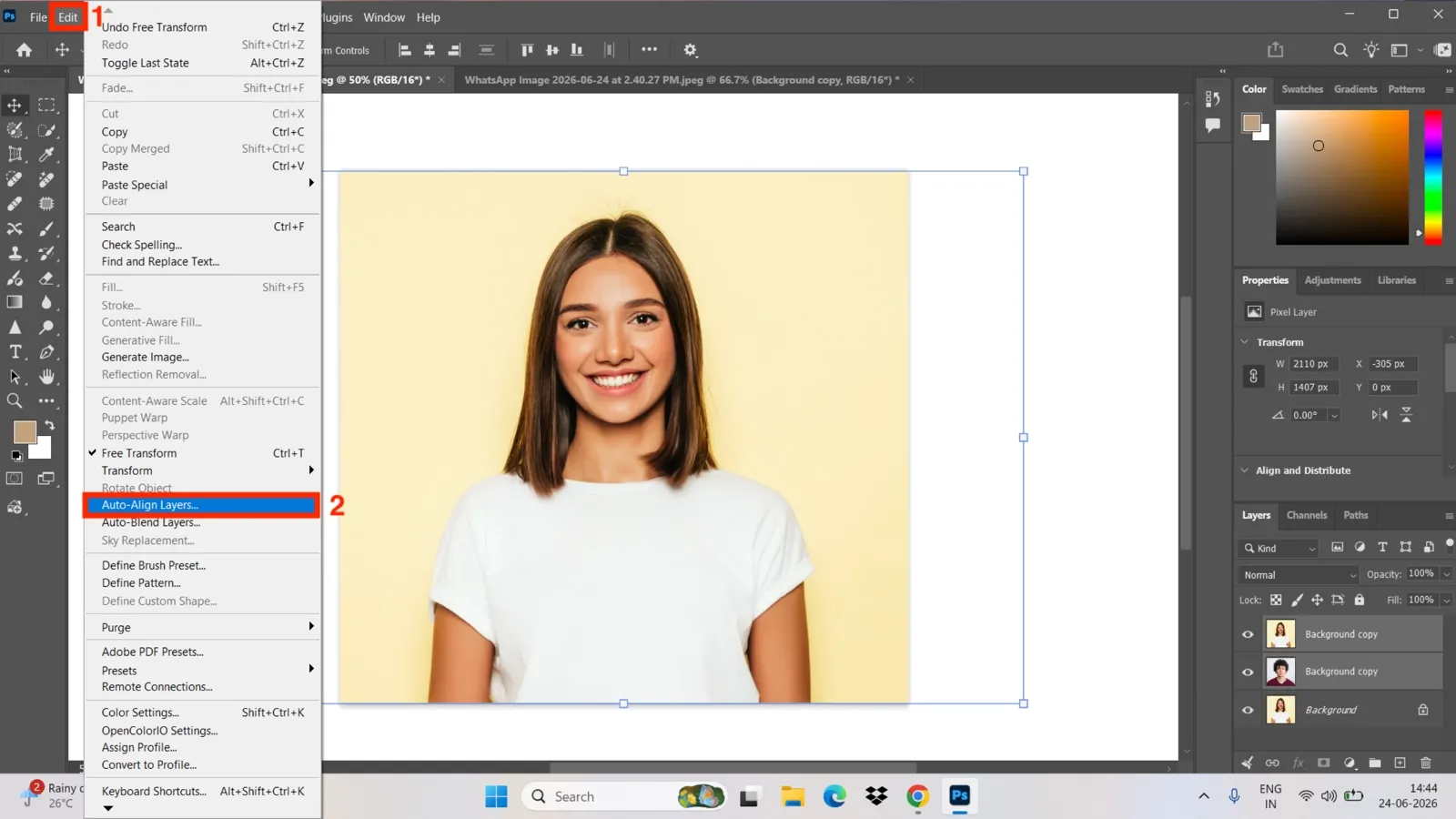The image size is (1456, 819).
Task: Pick a color in Color panel field
Action: pyautogui.click(x=1341, y=177)
